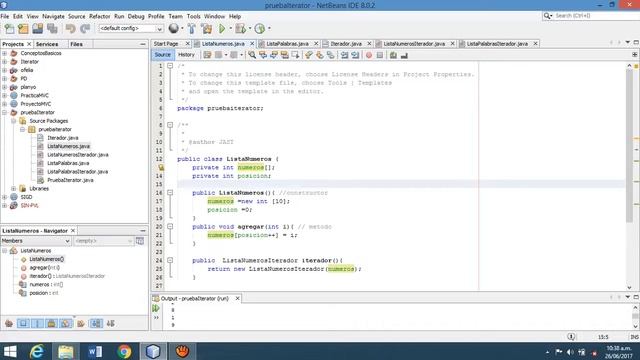The width and height of the screenshot is (640, 360).
Task: Click the Build Project hammer icon
Action: pos(191,29)
